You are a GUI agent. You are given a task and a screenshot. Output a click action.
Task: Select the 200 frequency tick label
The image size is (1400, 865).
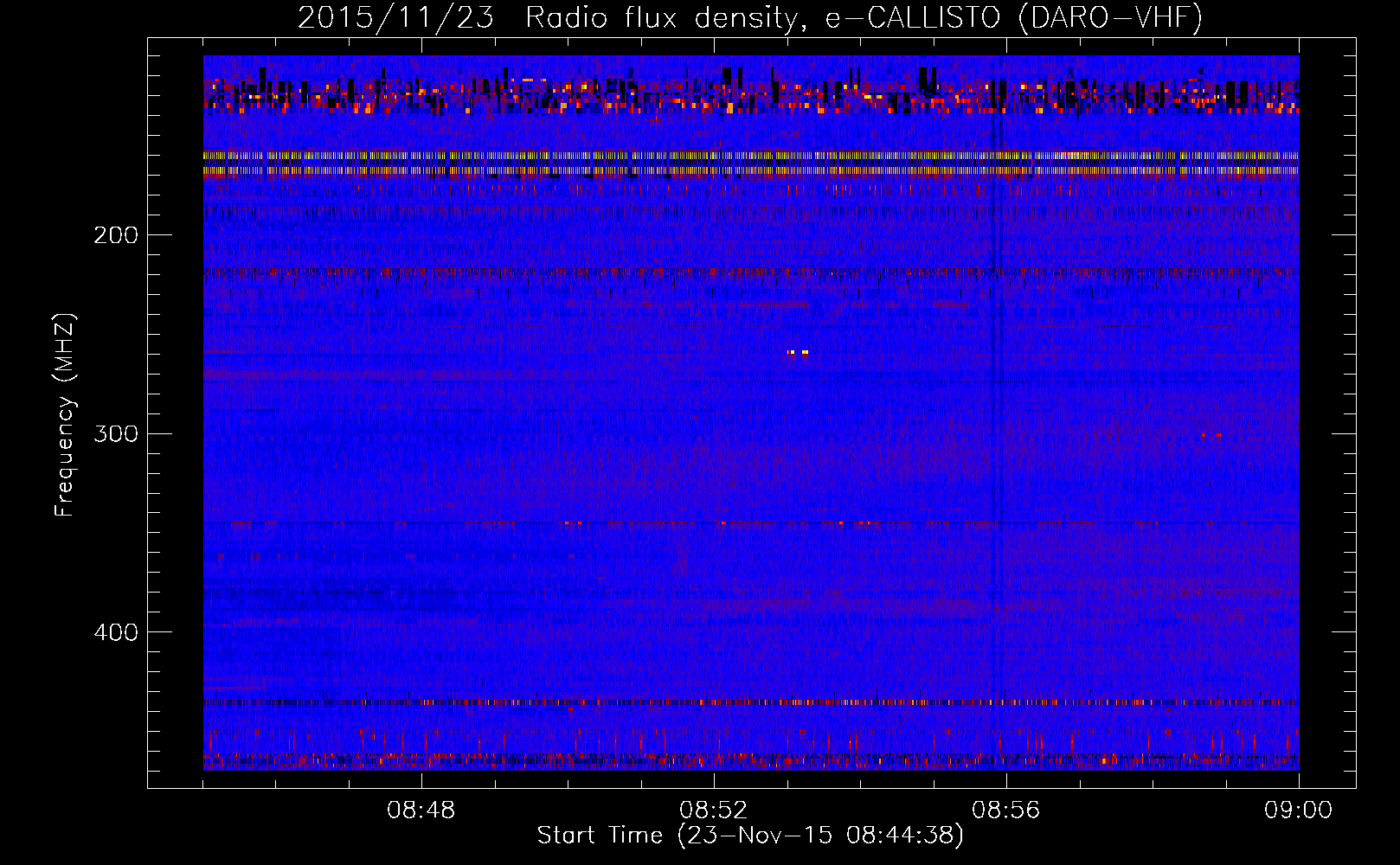(x=116, y=235)
